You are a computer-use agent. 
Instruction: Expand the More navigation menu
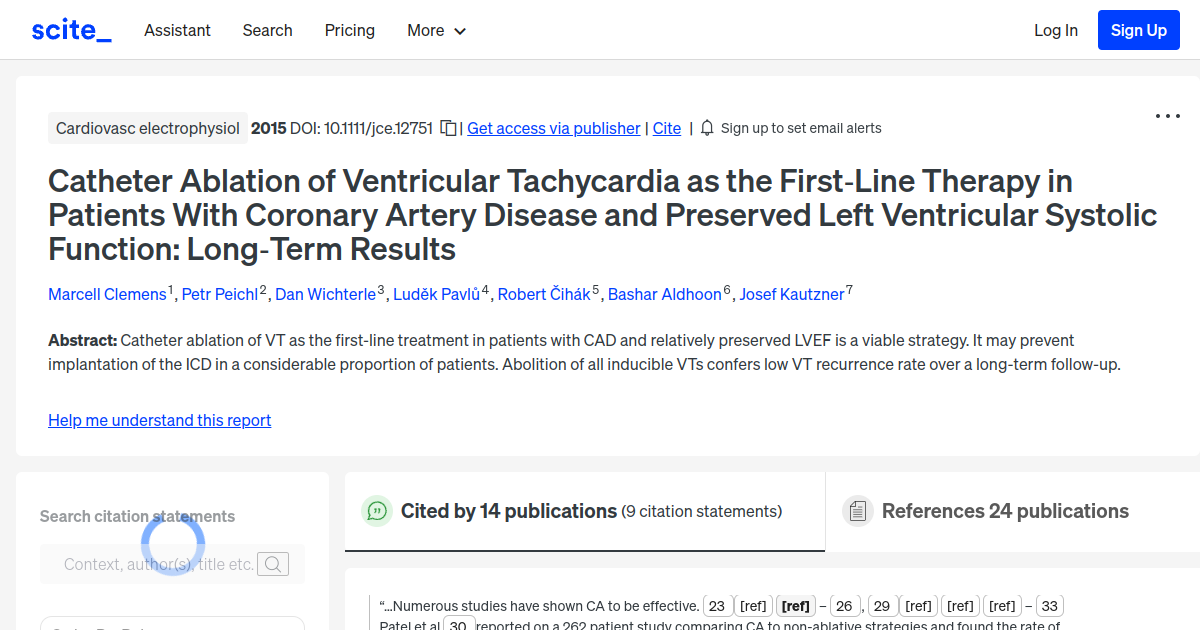436,30
